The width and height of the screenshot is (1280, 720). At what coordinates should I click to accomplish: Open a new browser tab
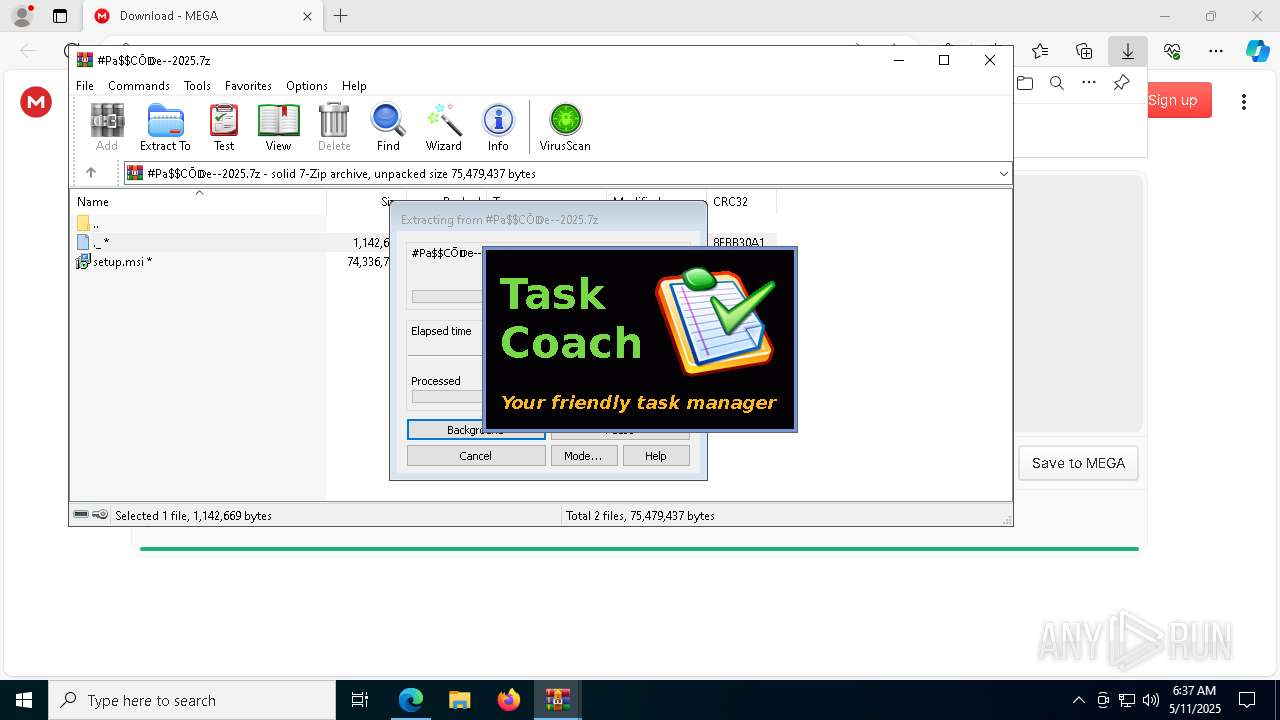[x=341, y=16]
